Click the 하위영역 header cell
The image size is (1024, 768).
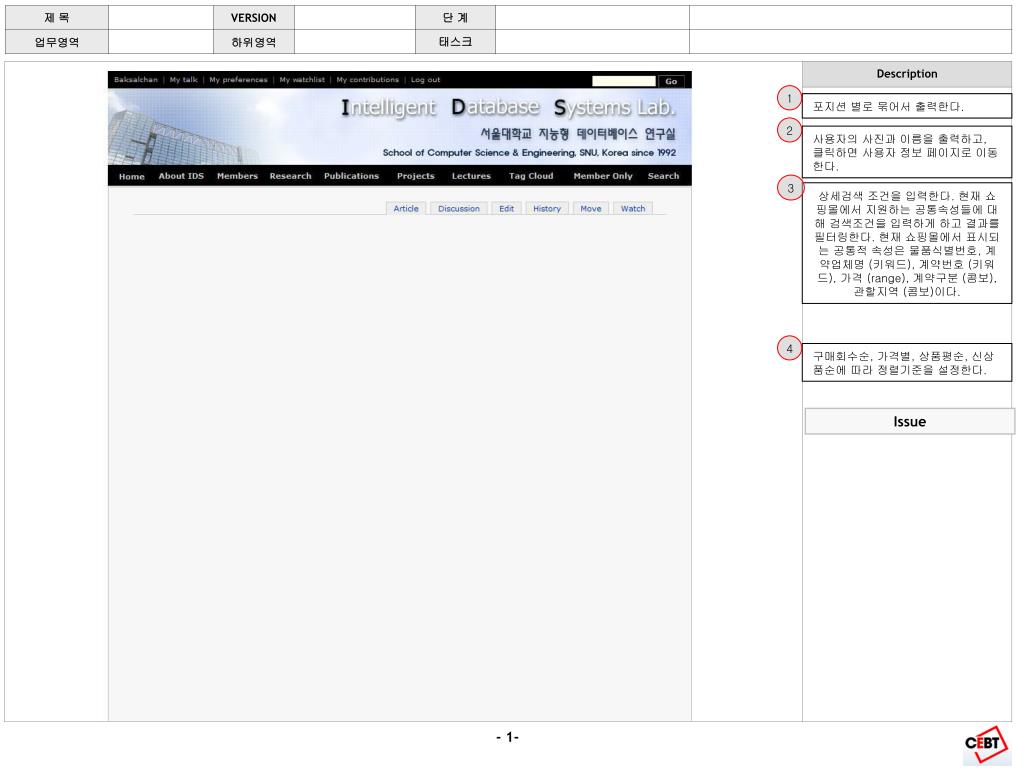[x=253, y=42]
